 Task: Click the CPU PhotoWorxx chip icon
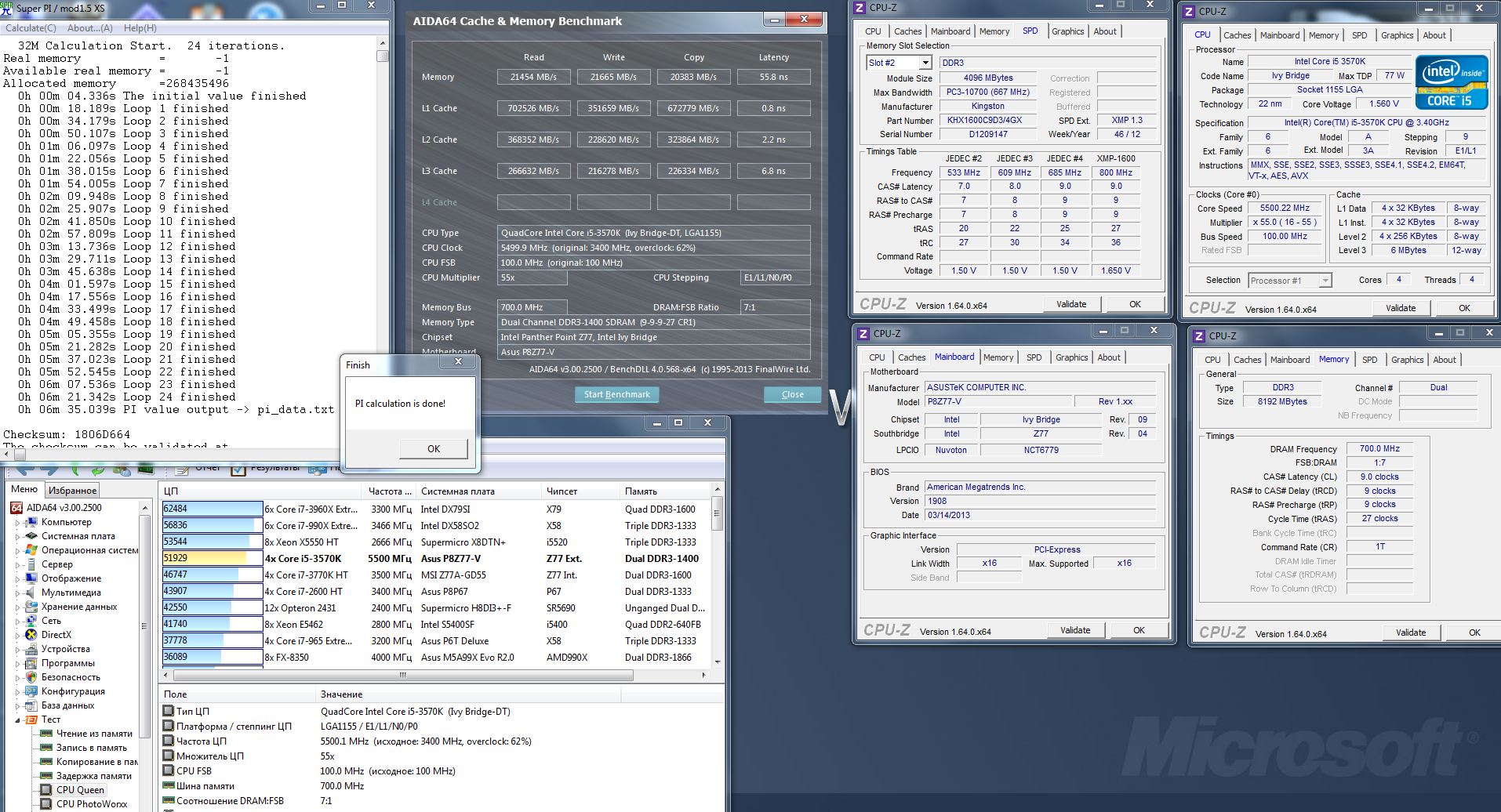46,804
